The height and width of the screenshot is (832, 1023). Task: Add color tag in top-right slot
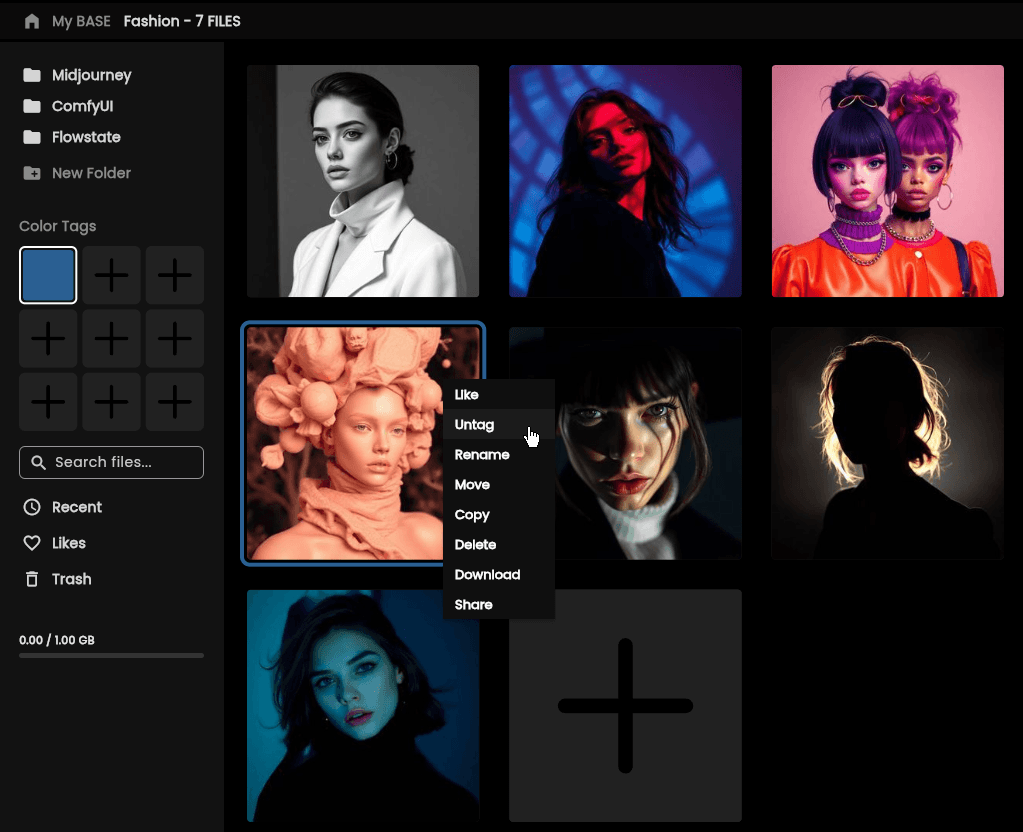click(x=175, y=275)
